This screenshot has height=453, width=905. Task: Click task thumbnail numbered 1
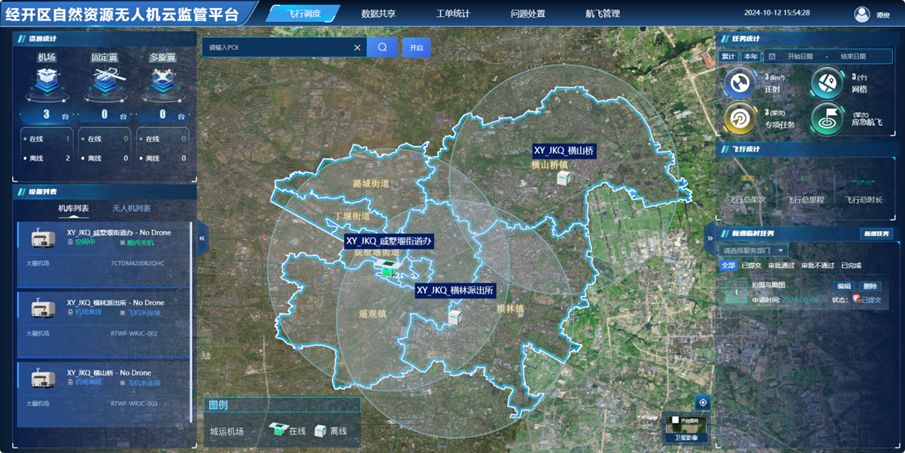[736, 293]
